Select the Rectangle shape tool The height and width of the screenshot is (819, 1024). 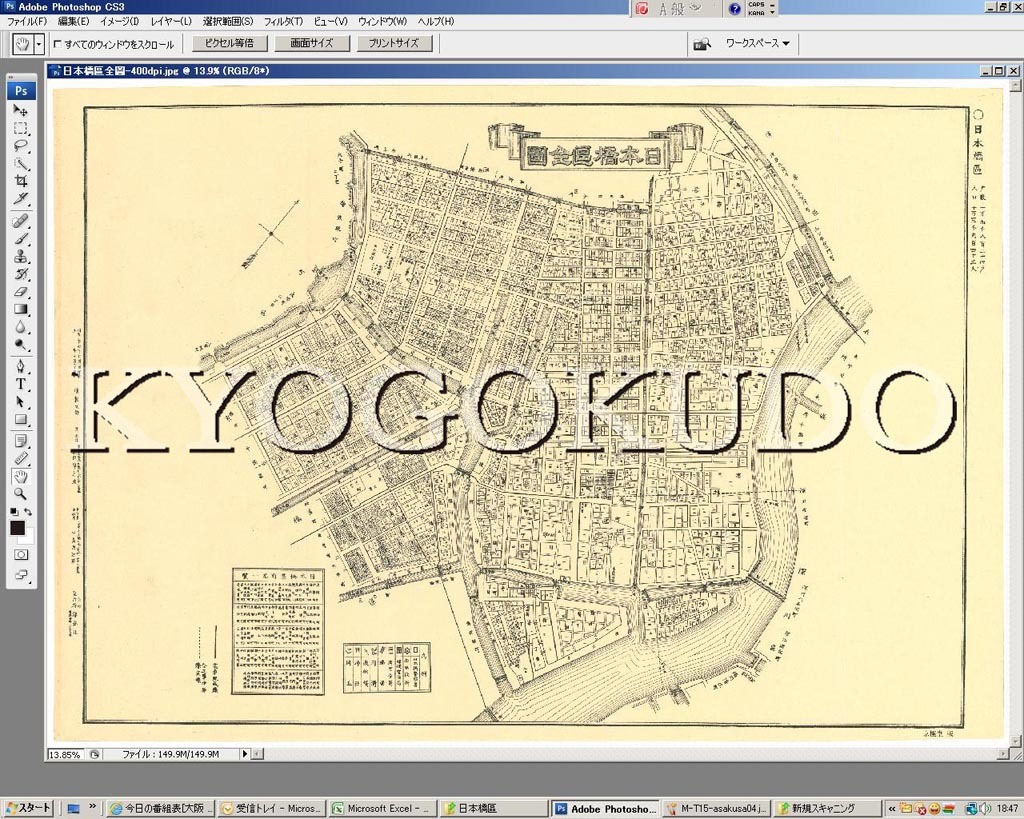(21, 419)
